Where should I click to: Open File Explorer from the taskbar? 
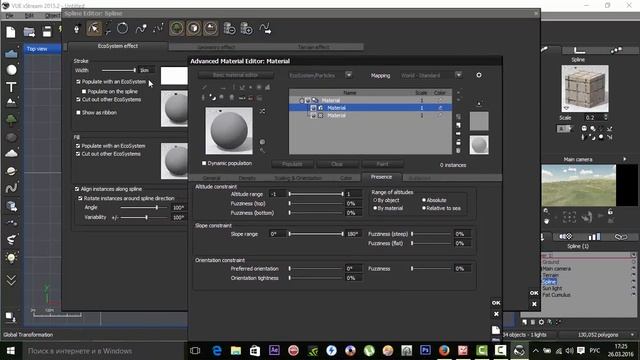pos(236,351)
